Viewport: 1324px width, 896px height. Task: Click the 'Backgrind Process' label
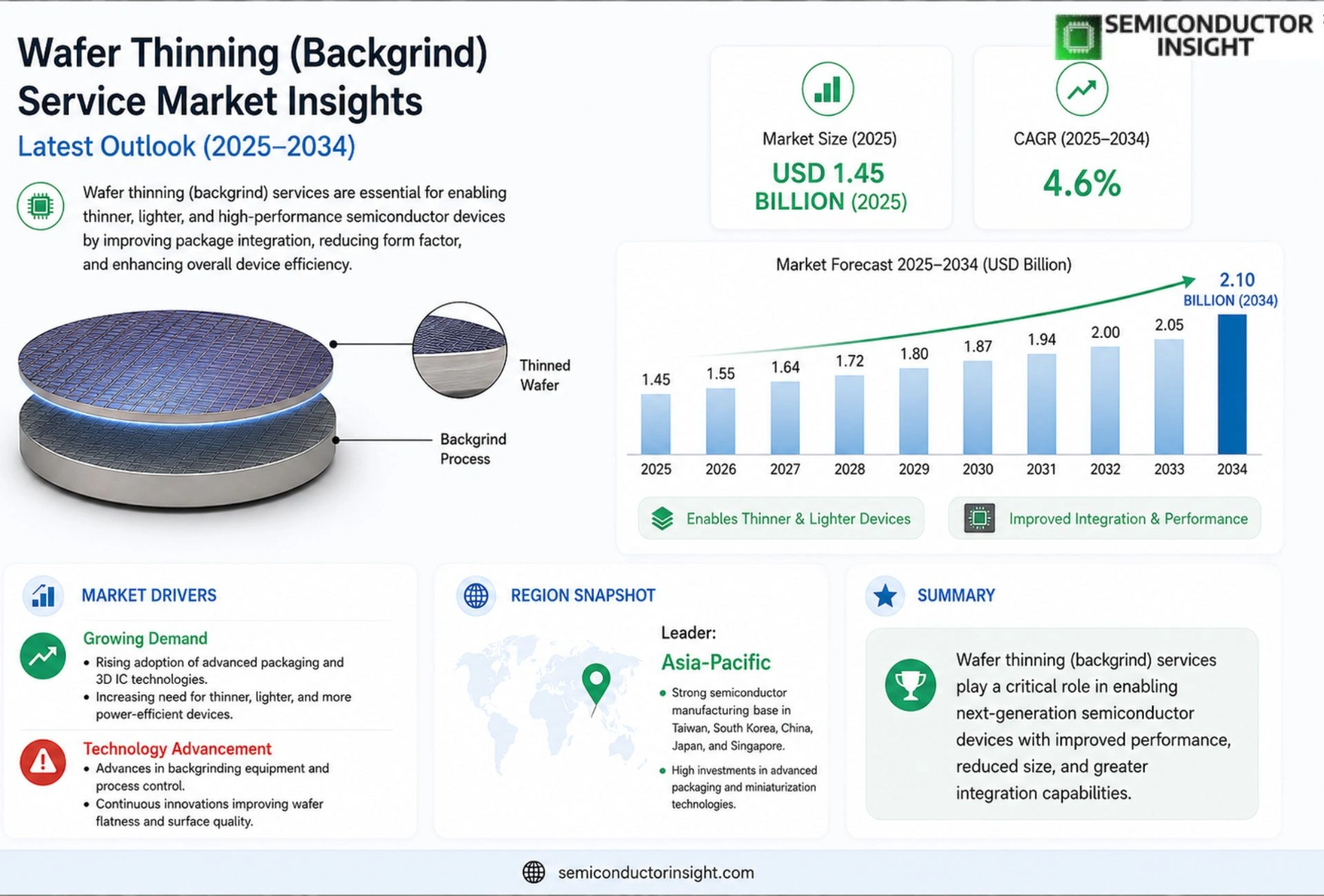(x=473, y=449)
